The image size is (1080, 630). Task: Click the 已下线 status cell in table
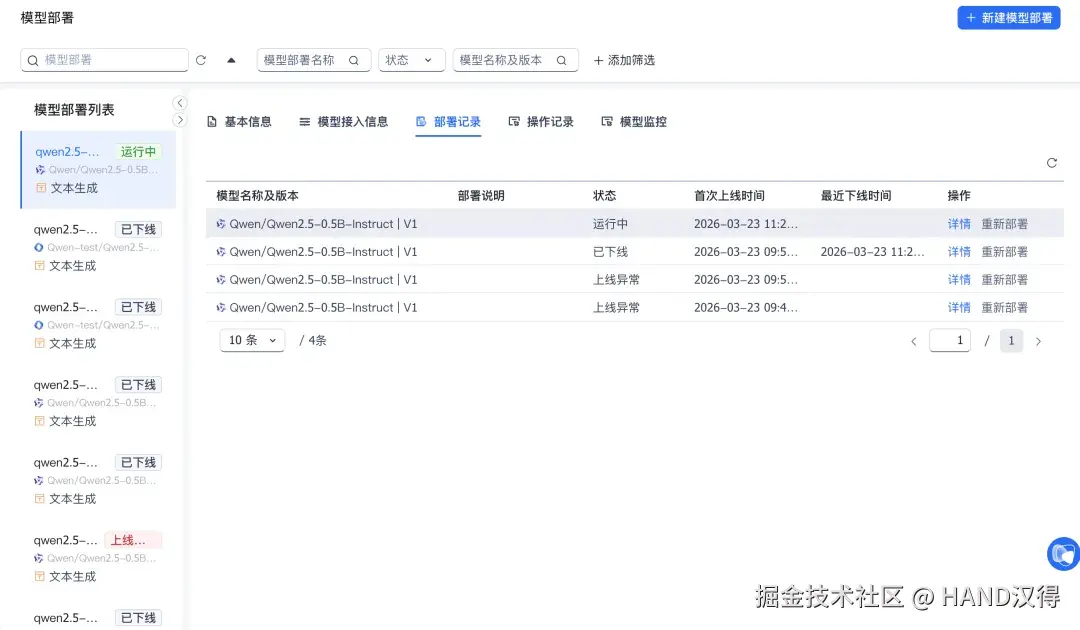pos(610,252)
